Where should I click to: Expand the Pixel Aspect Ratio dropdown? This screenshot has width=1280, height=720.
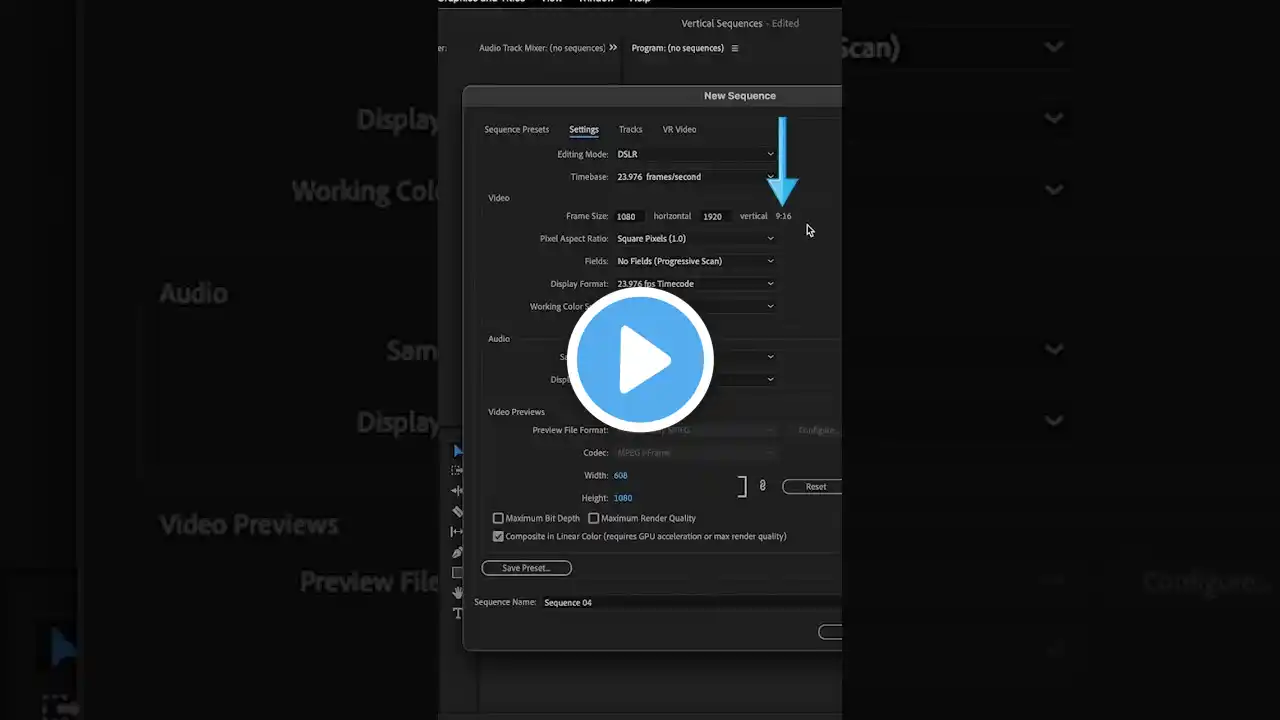695,239
